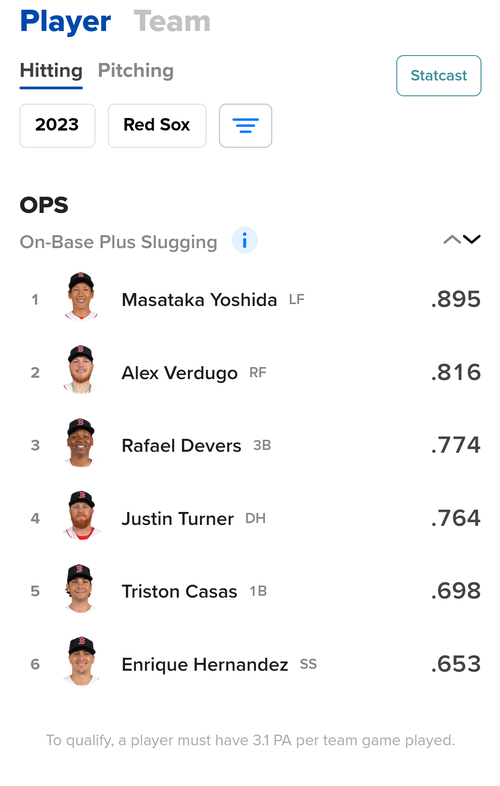The width and height of the screenshot is (500, 786).
Task: Open the Red Sox team dropdown
Action: pyautogui.click(x=157, y=125)
